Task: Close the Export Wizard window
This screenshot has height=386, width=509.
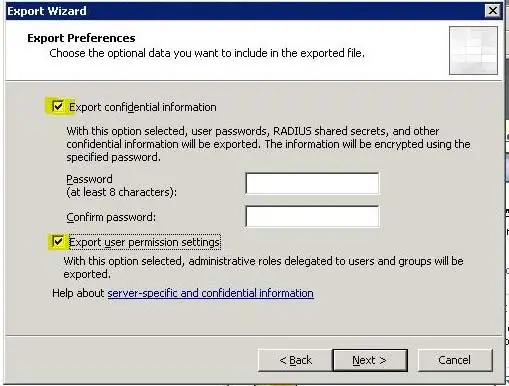Action: pos(492,11)
